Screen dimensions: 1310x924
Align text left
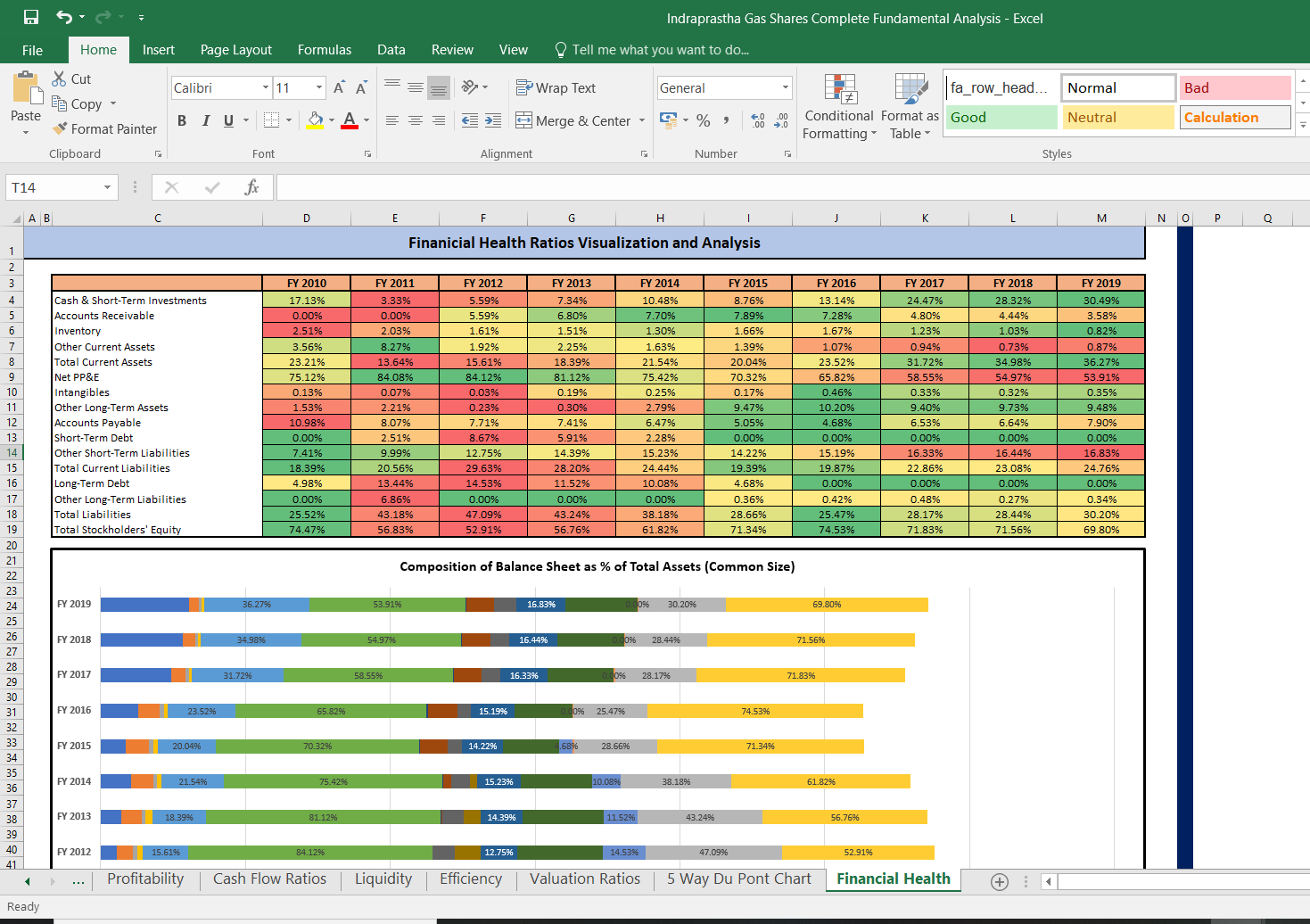pos(392,120)
